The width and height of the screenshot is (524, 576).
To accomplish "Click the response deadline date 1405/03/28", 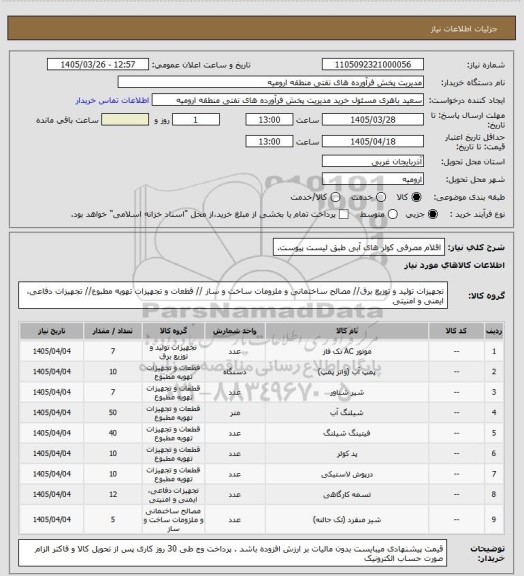I will (373, 120).
